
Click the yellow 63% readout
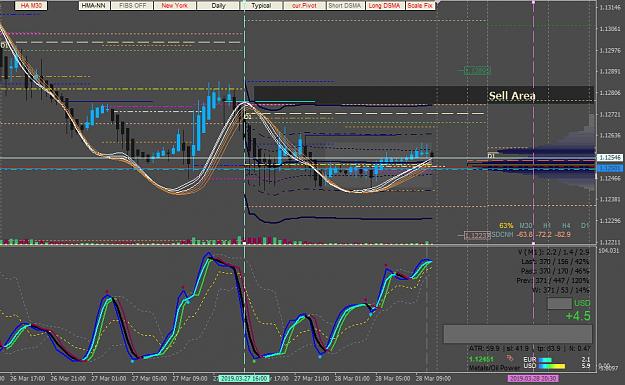click(506, 226)
